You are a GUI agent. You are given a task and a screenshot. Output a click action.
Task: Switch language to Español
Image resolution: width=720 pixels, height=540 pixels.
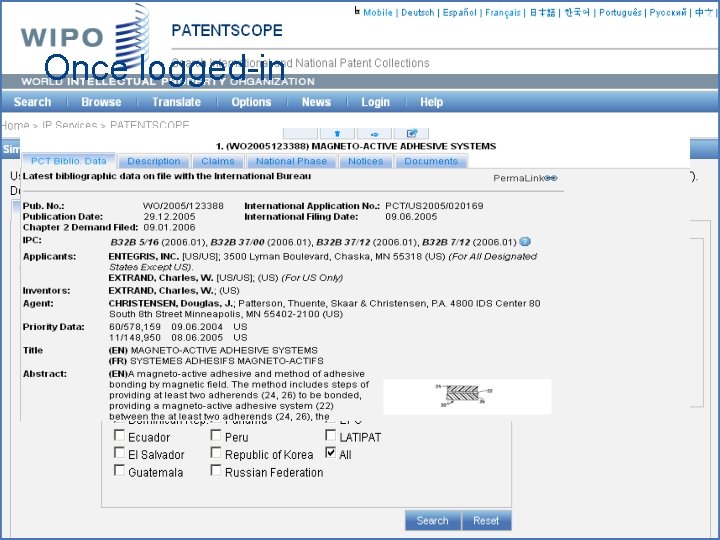tap(460, 13)
